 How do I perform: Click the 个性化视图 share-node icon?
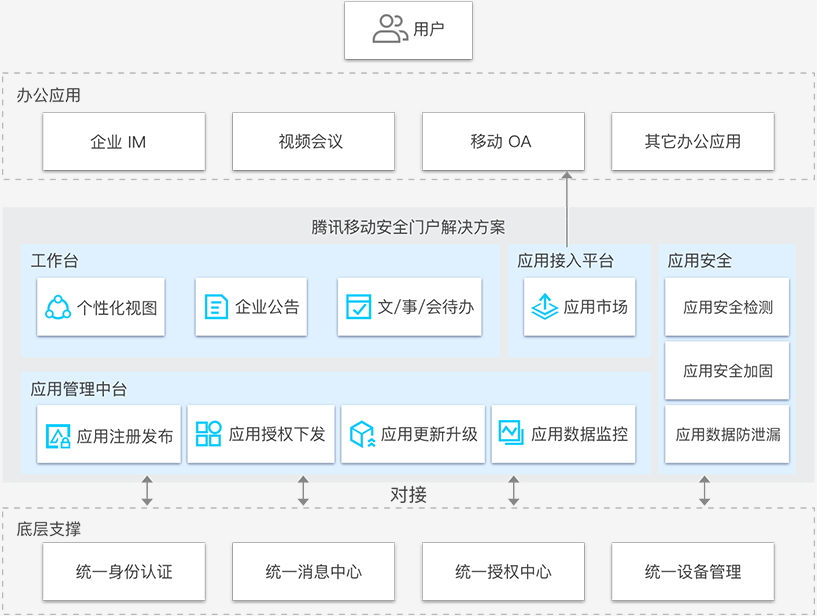point(58,307)
